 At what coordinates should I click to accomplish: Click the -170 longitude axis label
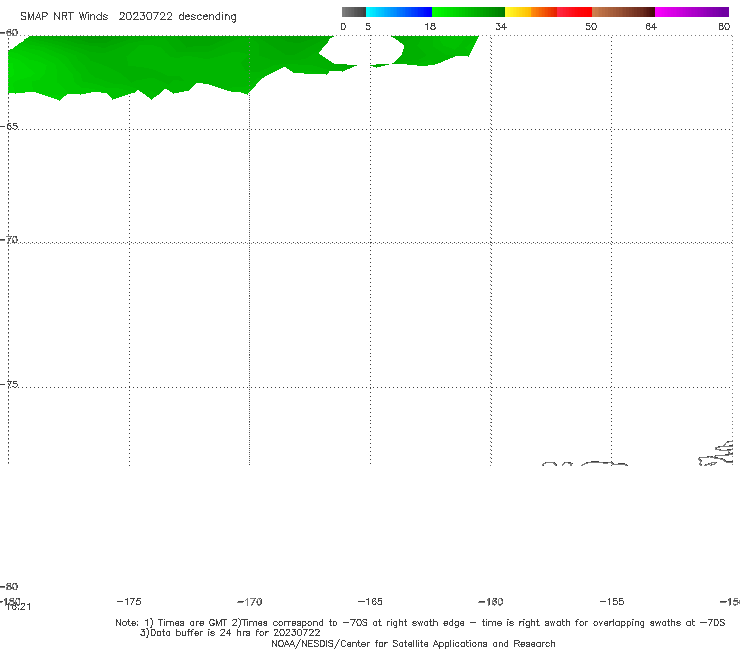pyautogui.click(x=250, y=601)
